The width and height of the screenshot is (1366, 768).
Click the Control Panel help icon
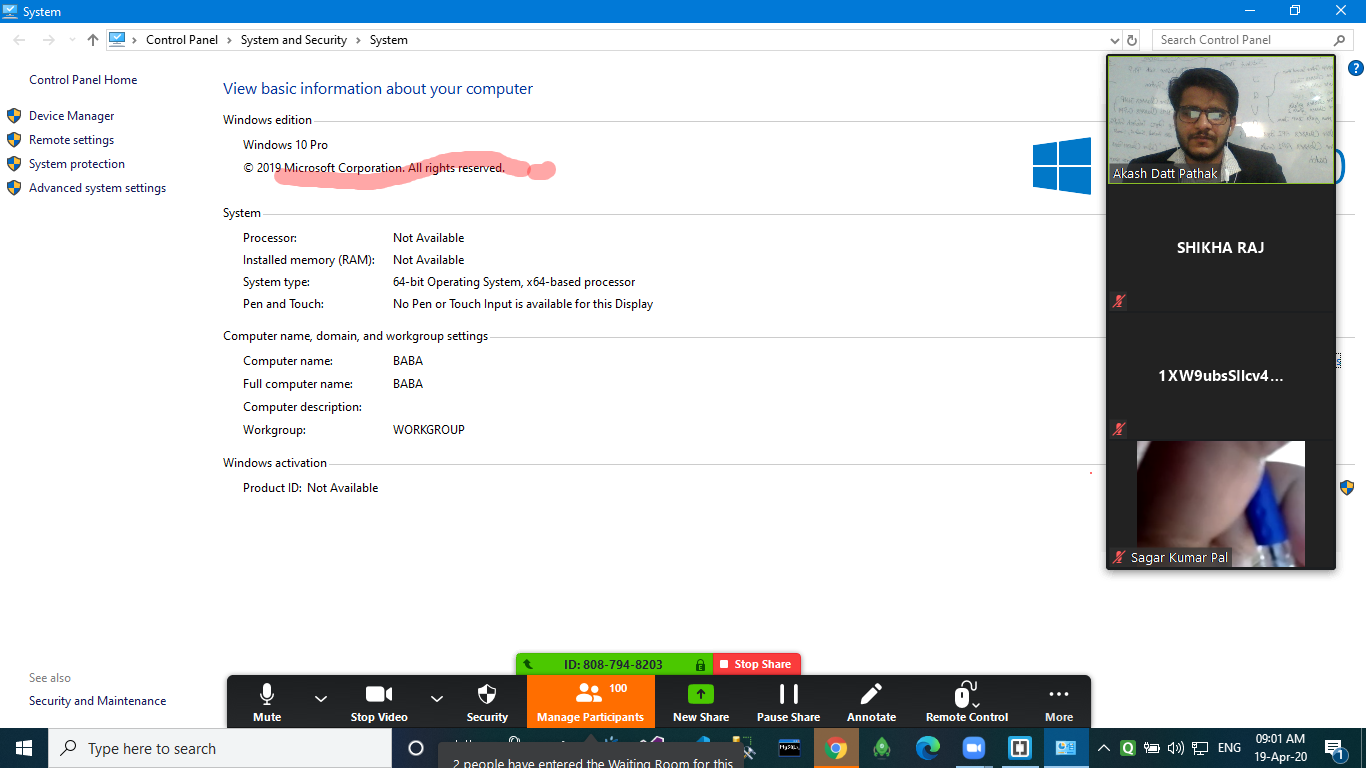pos(1355,68)
